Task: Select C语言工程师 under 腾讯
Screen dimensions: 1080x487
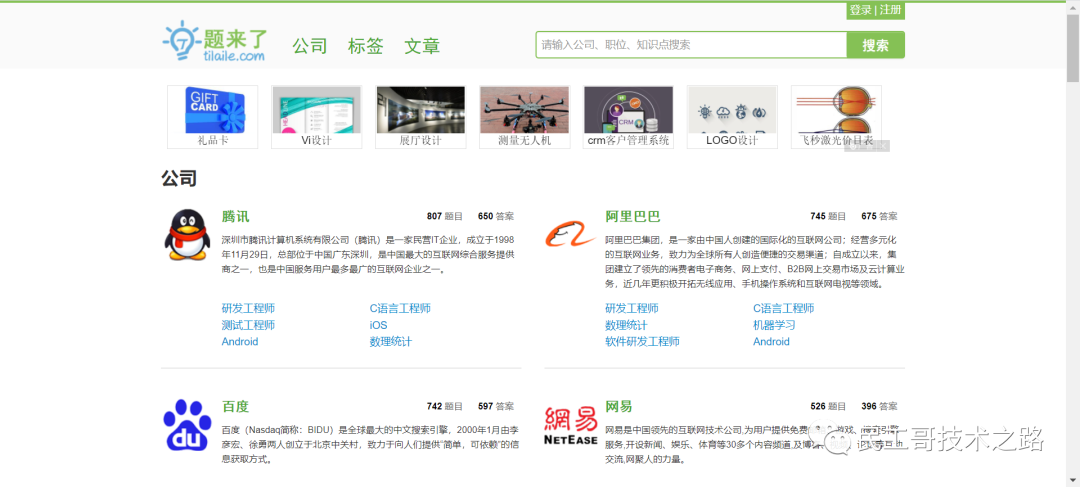Action: (400, 308)
